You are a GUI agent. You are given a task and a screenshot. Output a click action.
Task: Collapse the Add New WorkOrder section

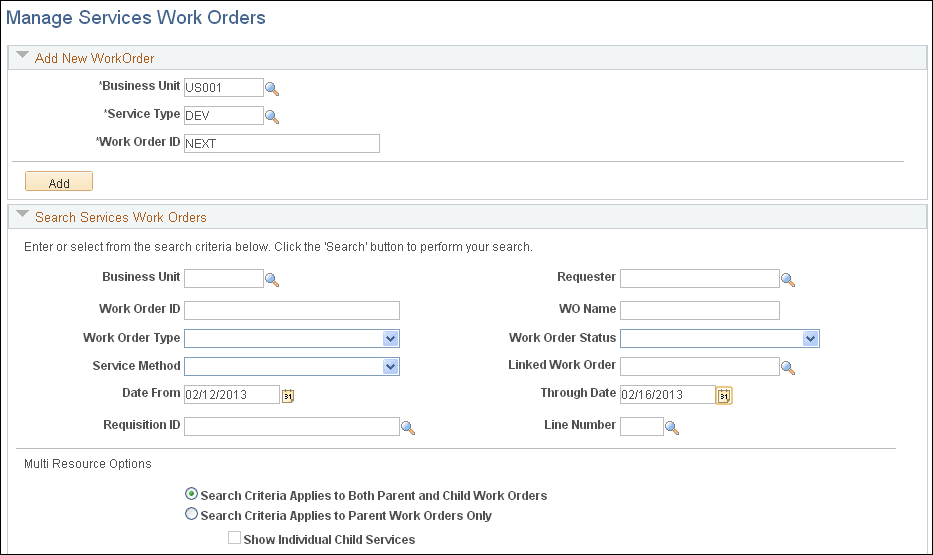point(23,55)
